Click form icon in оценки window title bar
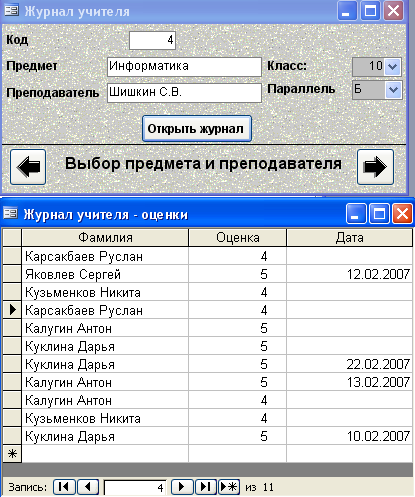 (x=10, y=214)
